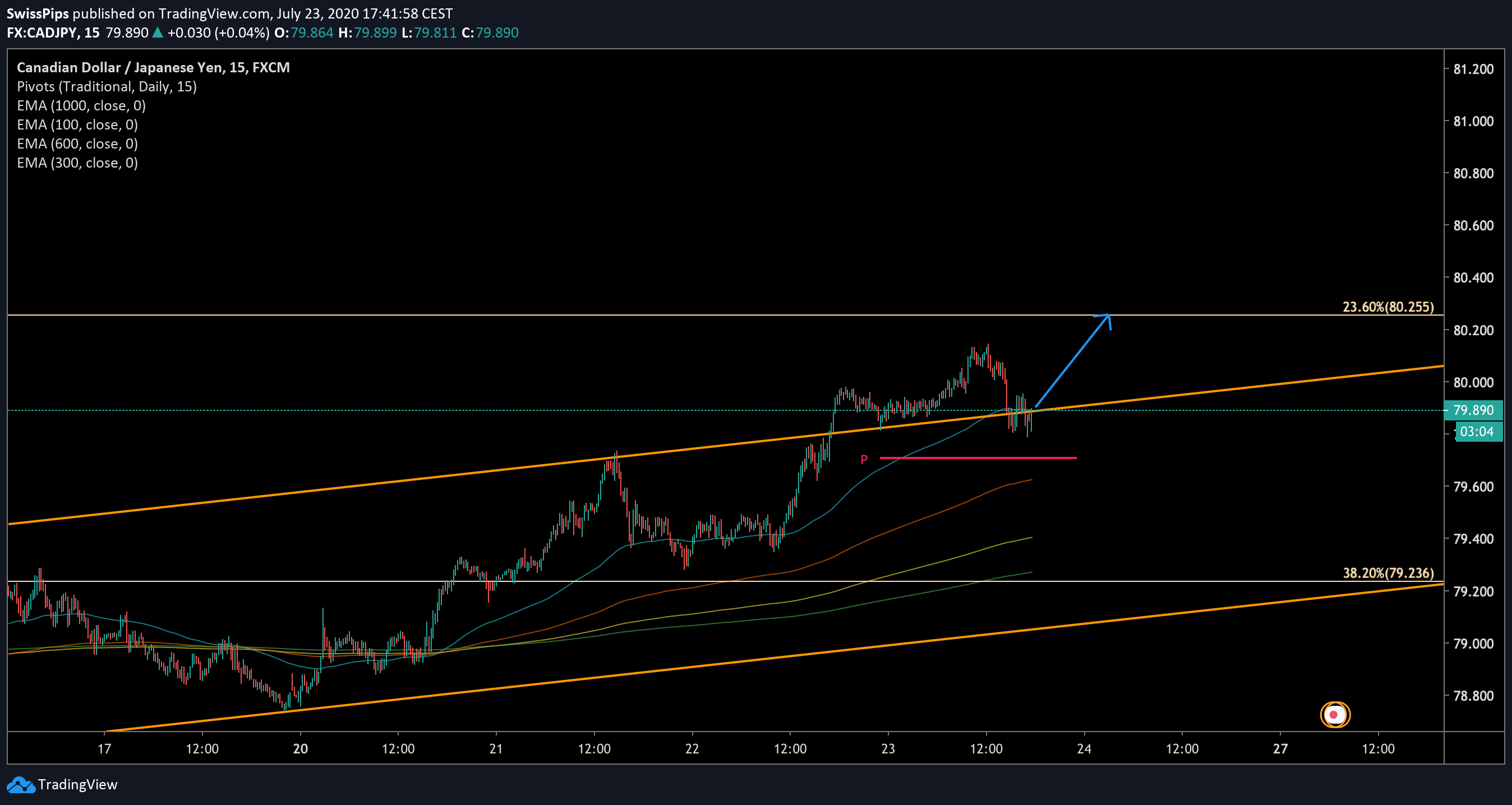Click the date label 21 on time axis

point(496,749)
